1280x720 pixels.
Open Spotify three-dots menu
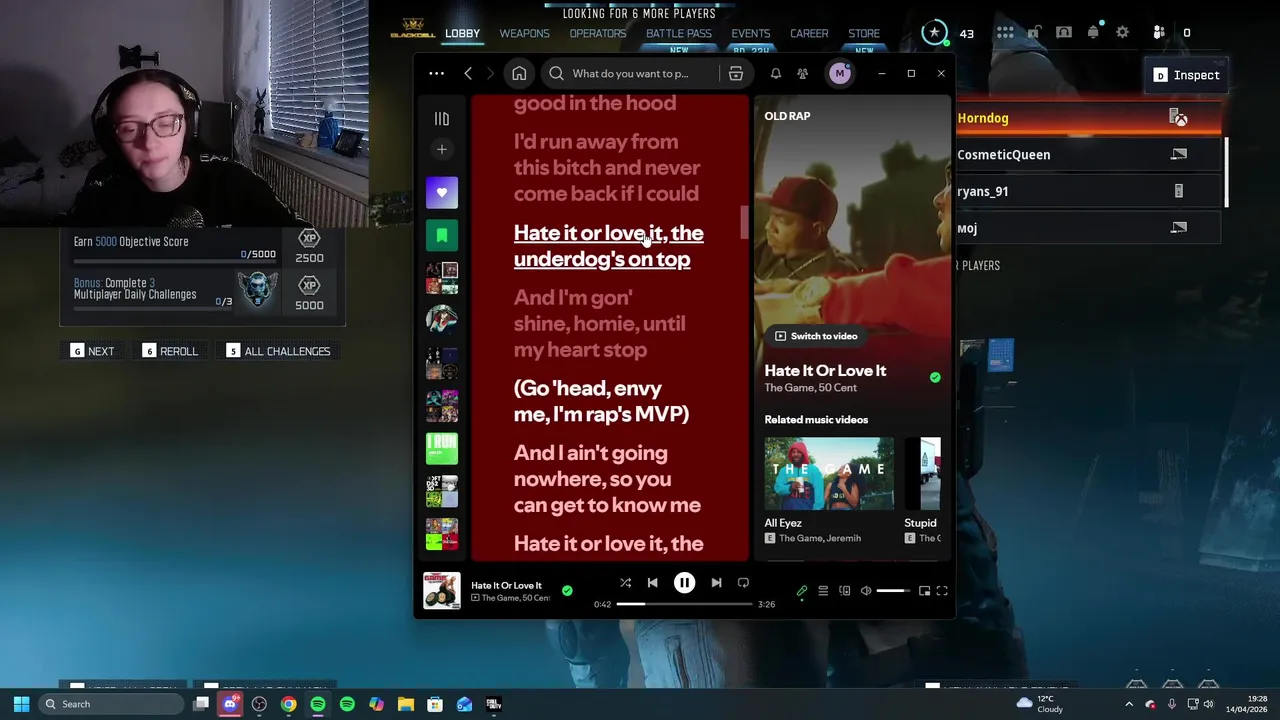436,73
